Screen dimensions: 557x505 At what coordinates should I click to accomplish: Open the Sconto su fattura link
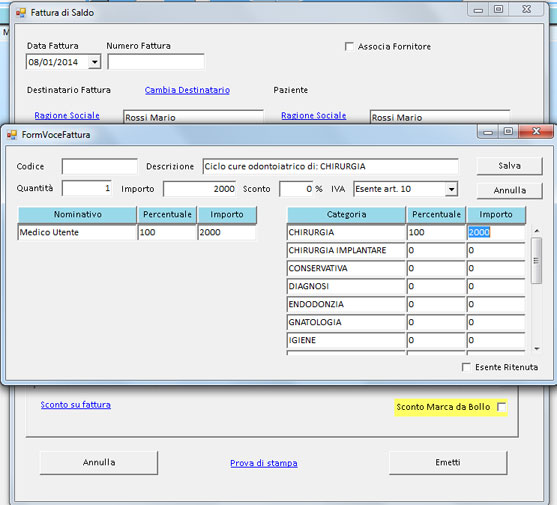click(76, 404)
